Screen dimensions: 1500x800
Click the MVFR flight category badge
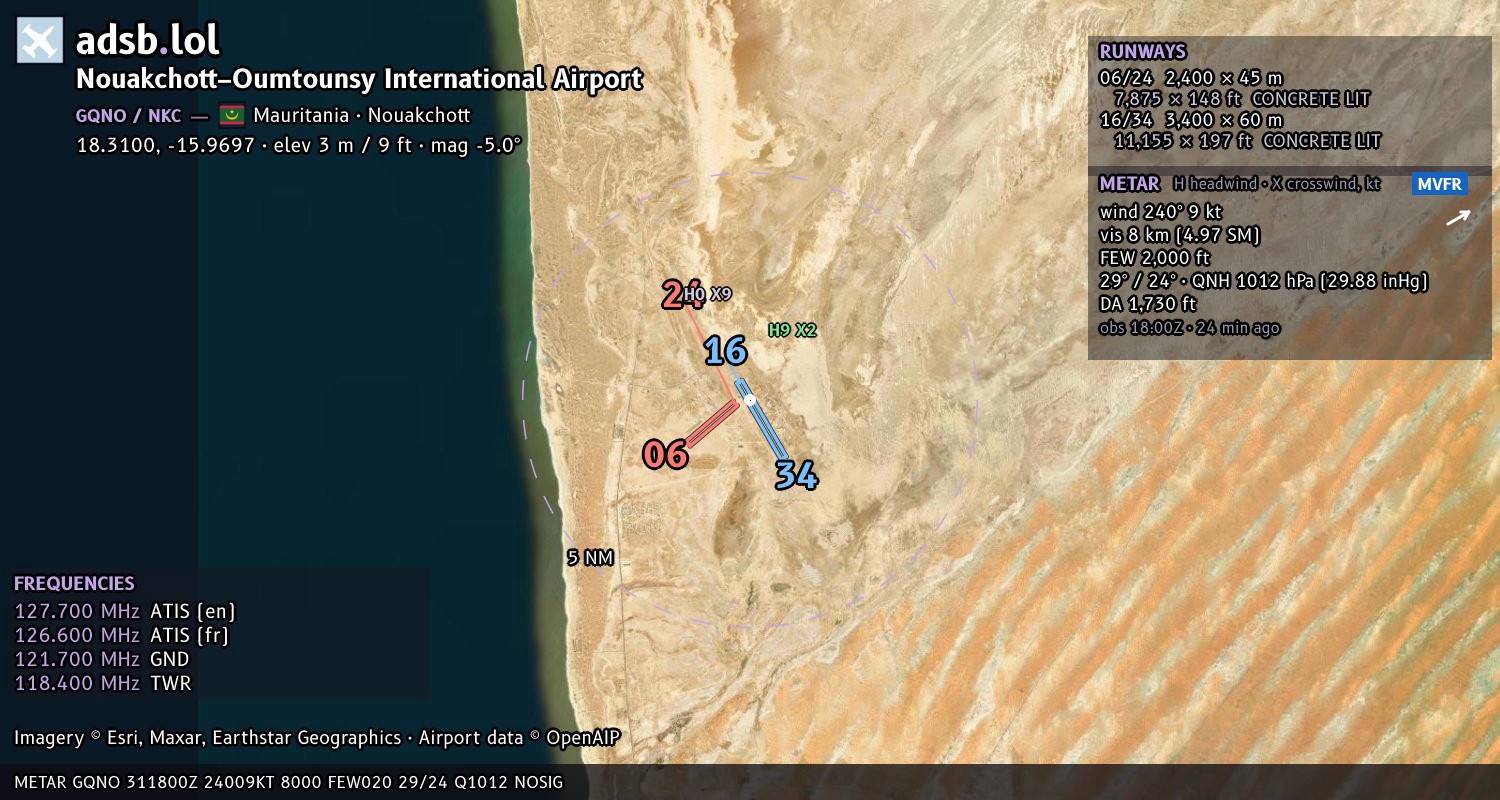(1440, 184)
